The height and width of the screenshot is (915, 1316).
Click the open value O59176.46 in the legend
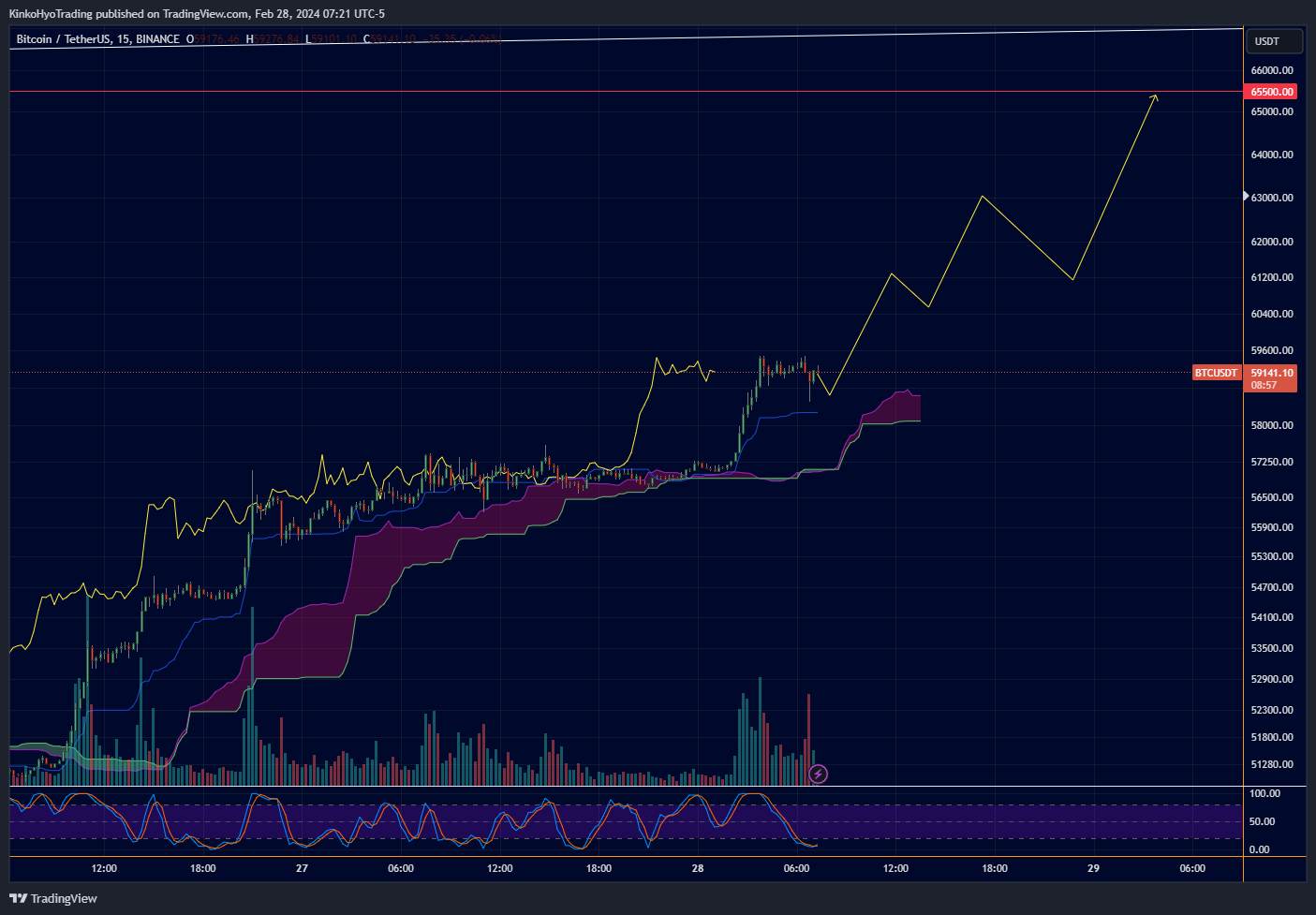point(214,39)
